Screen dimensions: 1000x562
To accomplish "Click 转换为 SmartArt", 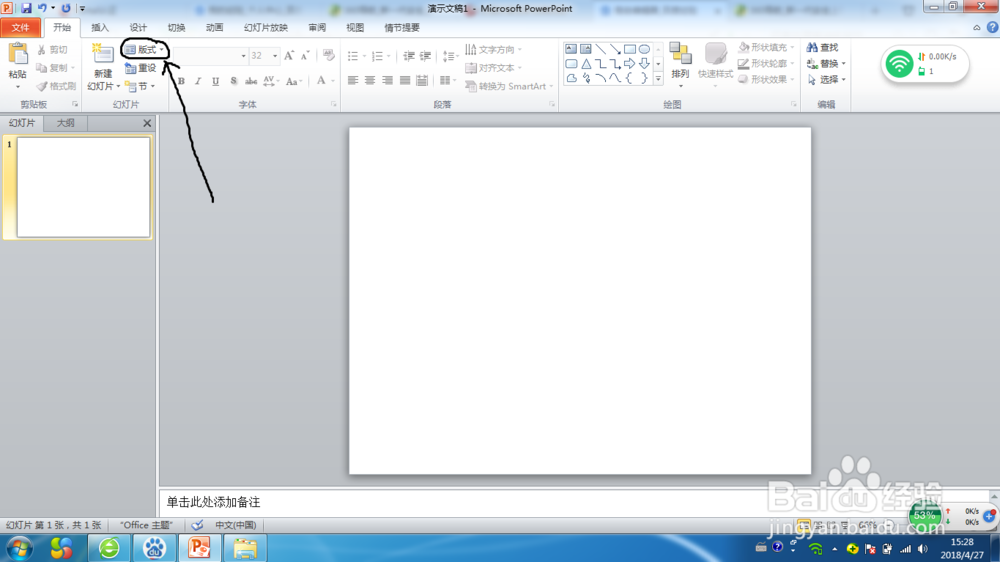I will coord(509,86).
